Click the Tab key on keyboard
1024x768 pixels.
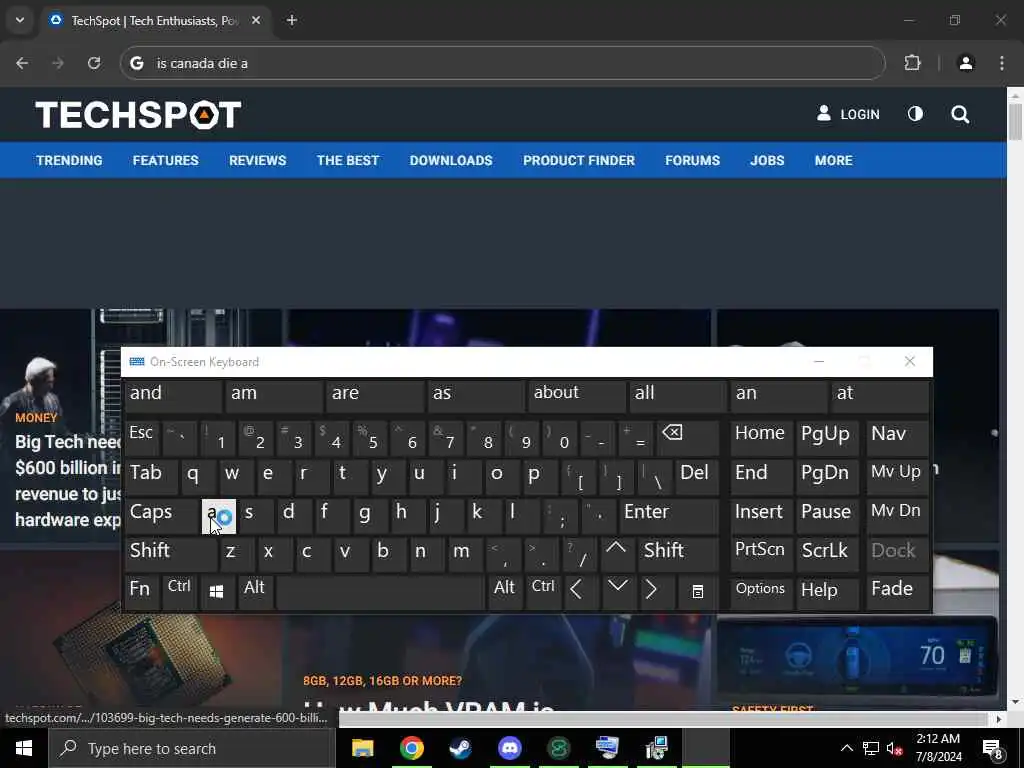click(151, 476)
